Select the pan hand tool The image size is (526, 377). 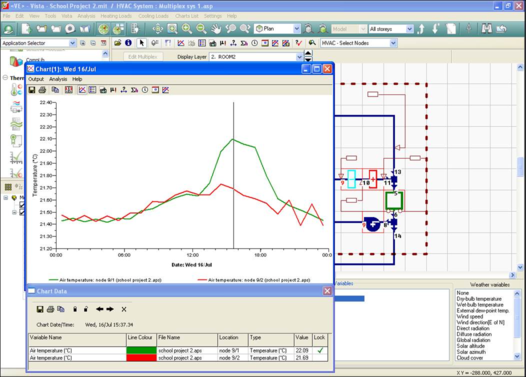216,29
